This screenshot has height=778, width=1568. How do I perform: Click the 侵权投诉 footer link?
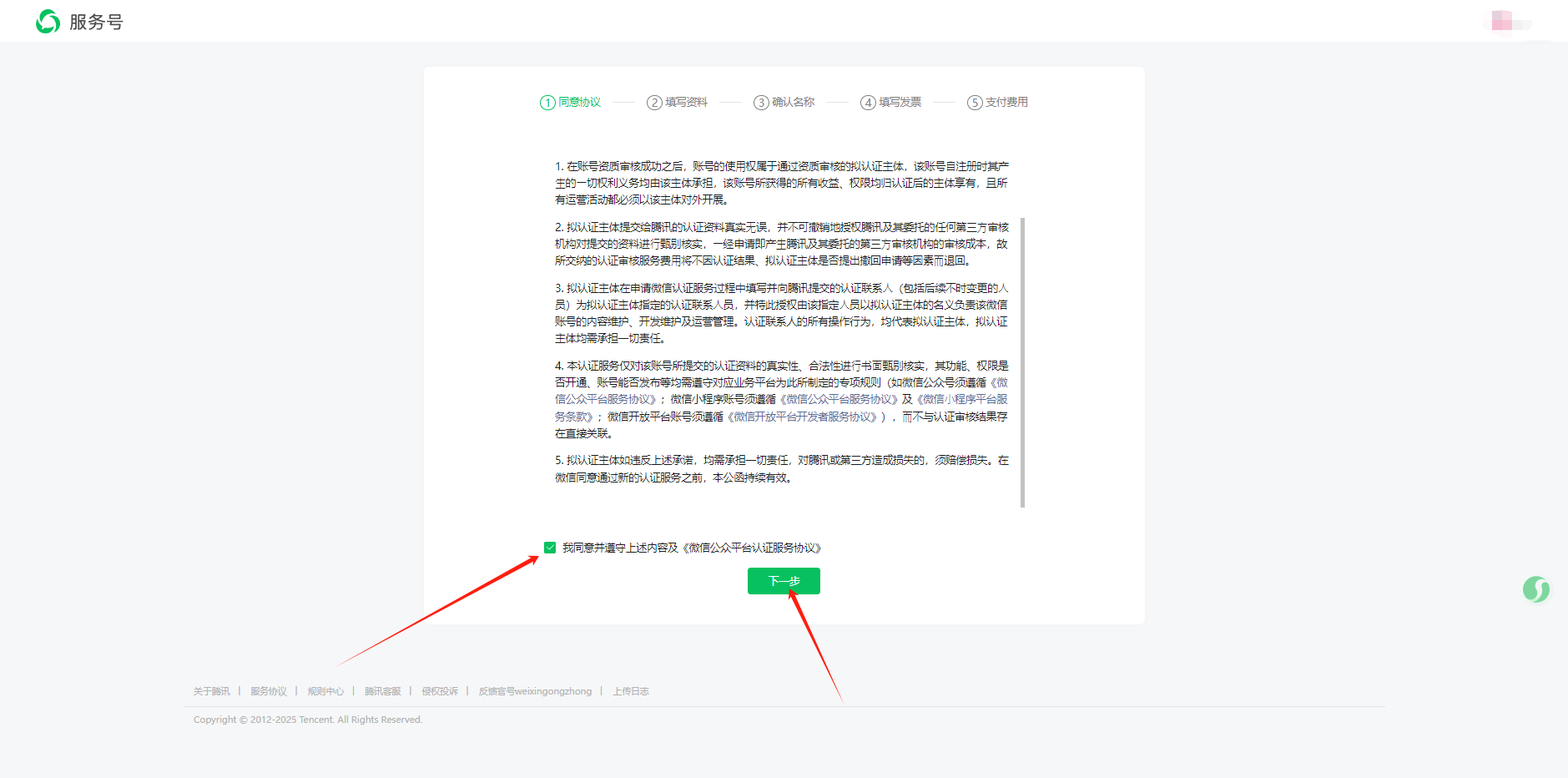coord(440,691)
